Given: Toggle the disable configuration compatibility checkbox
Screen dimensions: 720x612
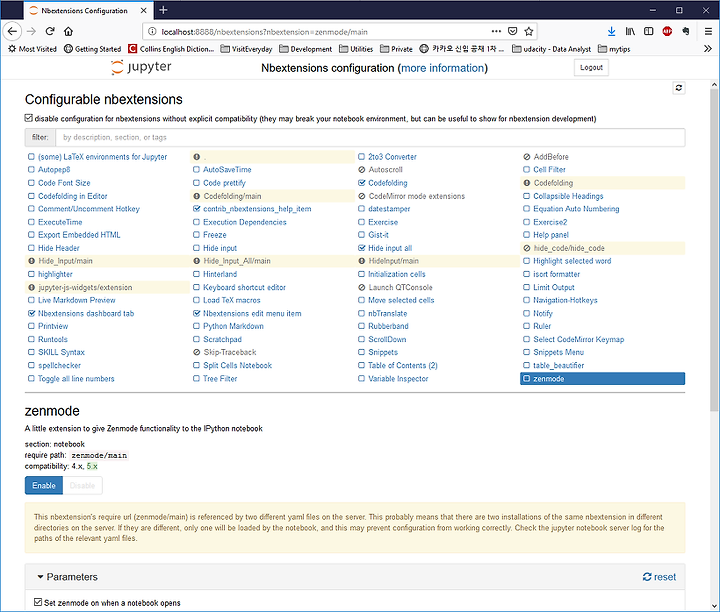Looking at the screenshot, I should [28, 118].
